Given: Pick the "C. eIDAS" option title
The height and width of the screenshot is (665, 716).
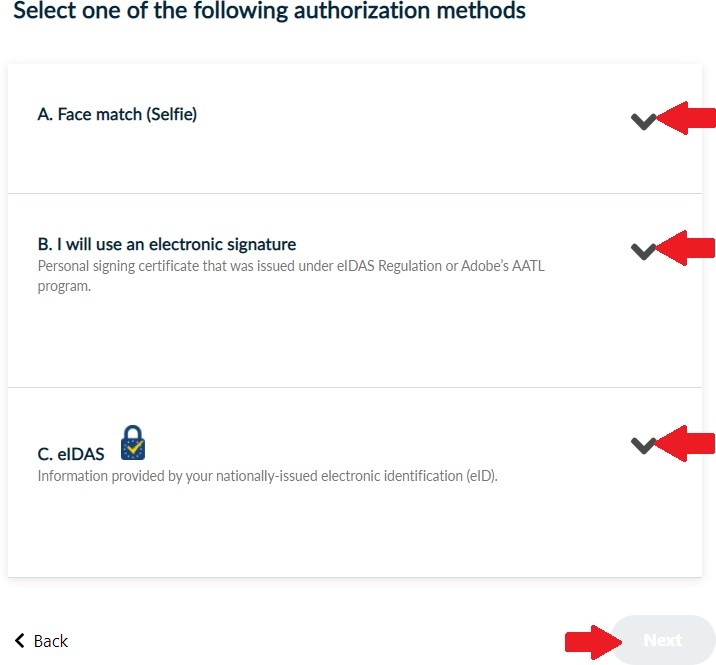Looking at the screenshot, I should pos(71,455).
